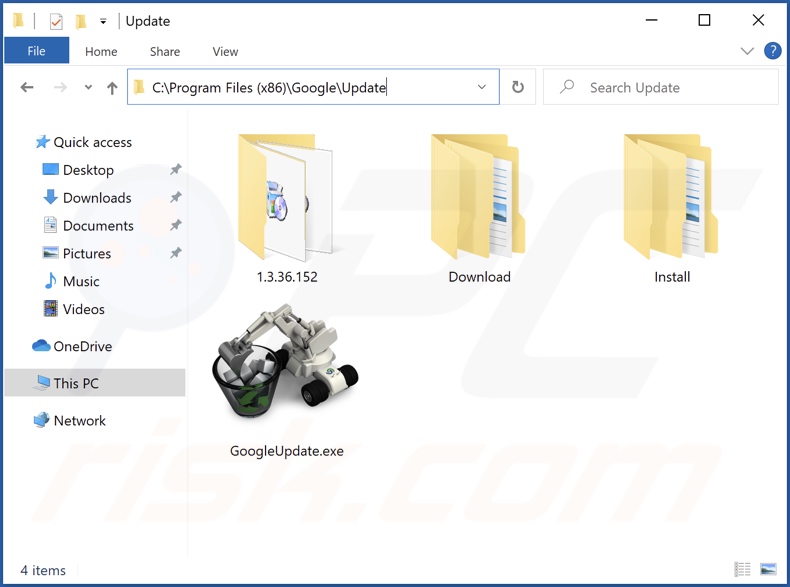The image size is (790, 587).
Task: Click the Download folder name label
Action: tap(479, 277)
